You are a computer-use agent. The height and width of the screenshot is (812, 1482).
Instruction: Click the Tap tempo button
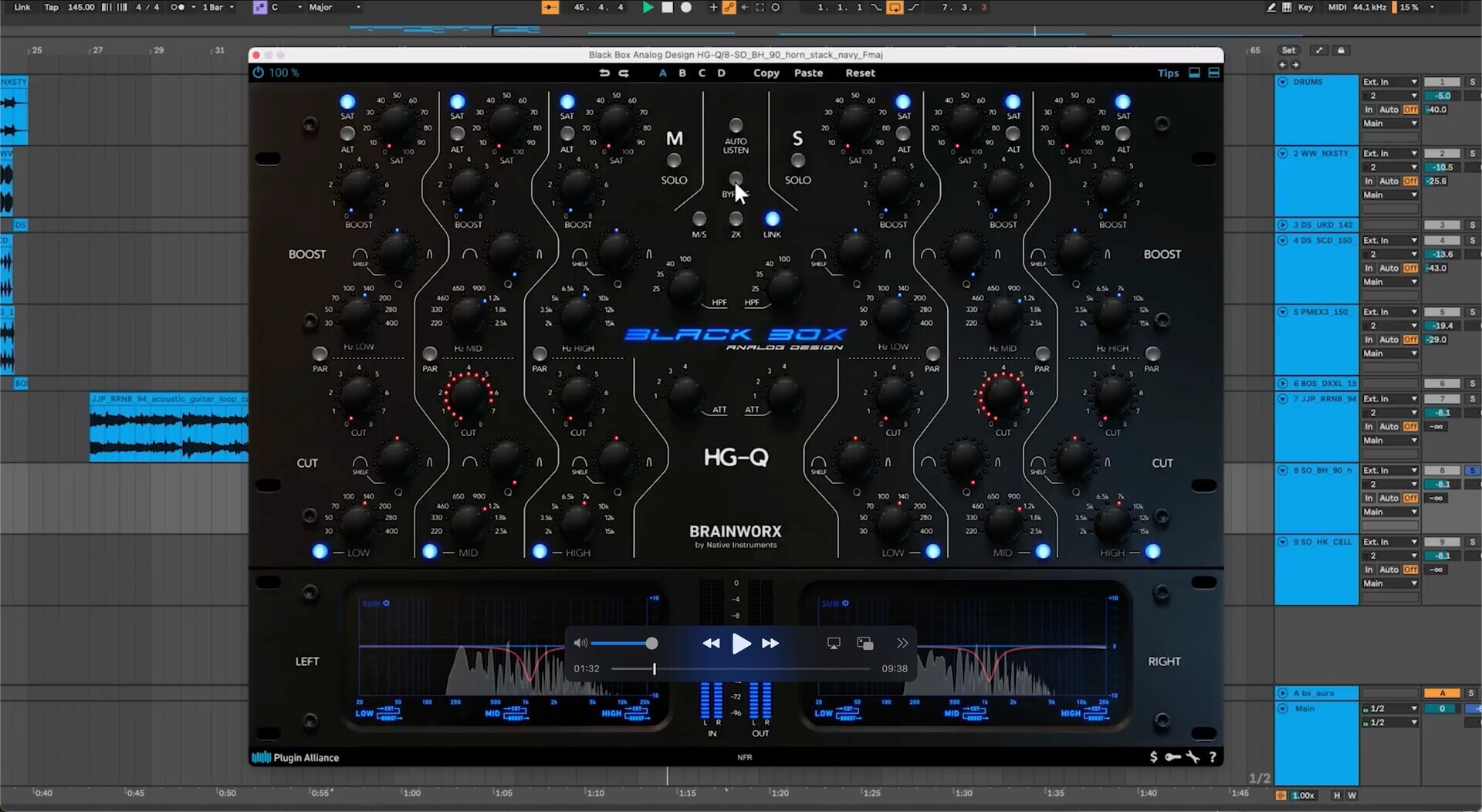click(x=51, y=7)
